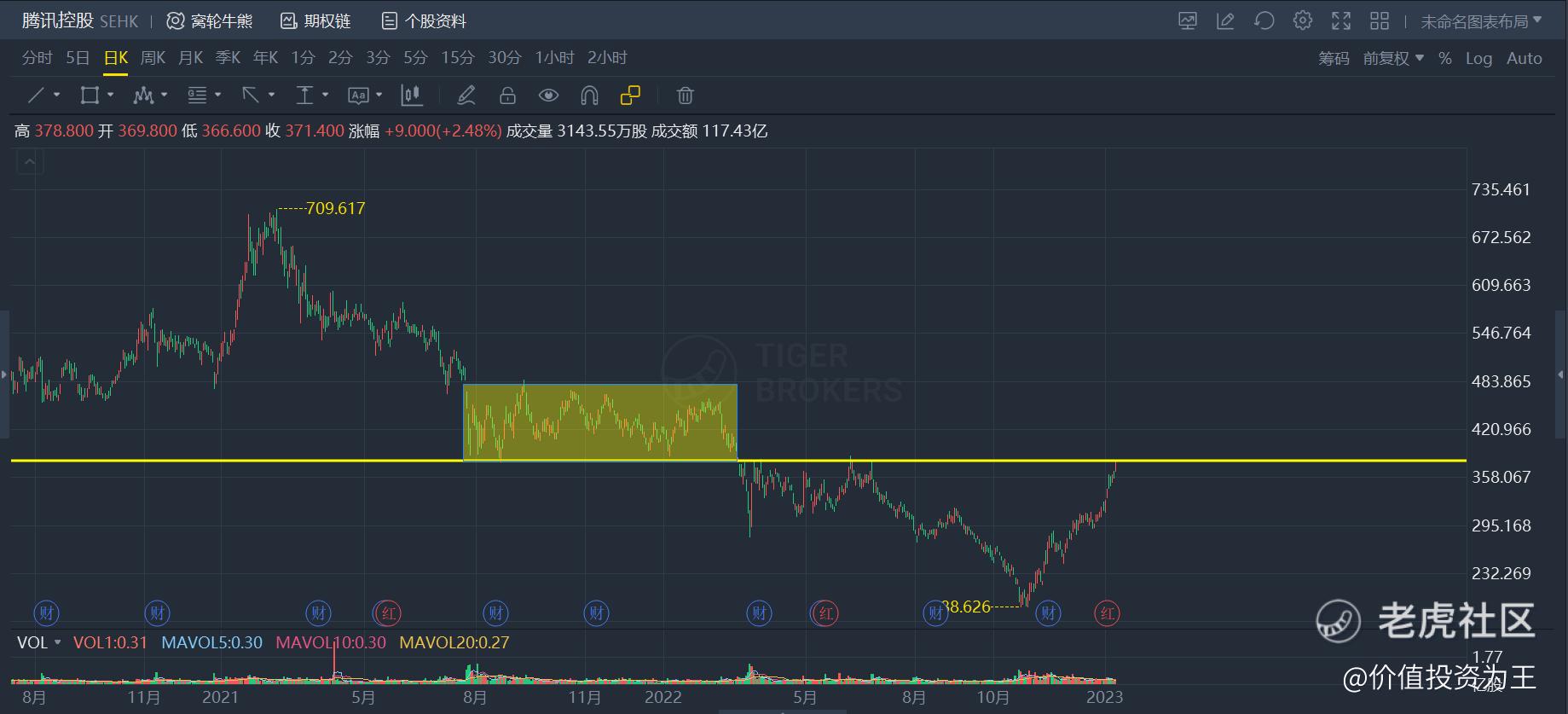
Task: Open the Fibonacci tool dropdown arrow
Action: [218, 96]
